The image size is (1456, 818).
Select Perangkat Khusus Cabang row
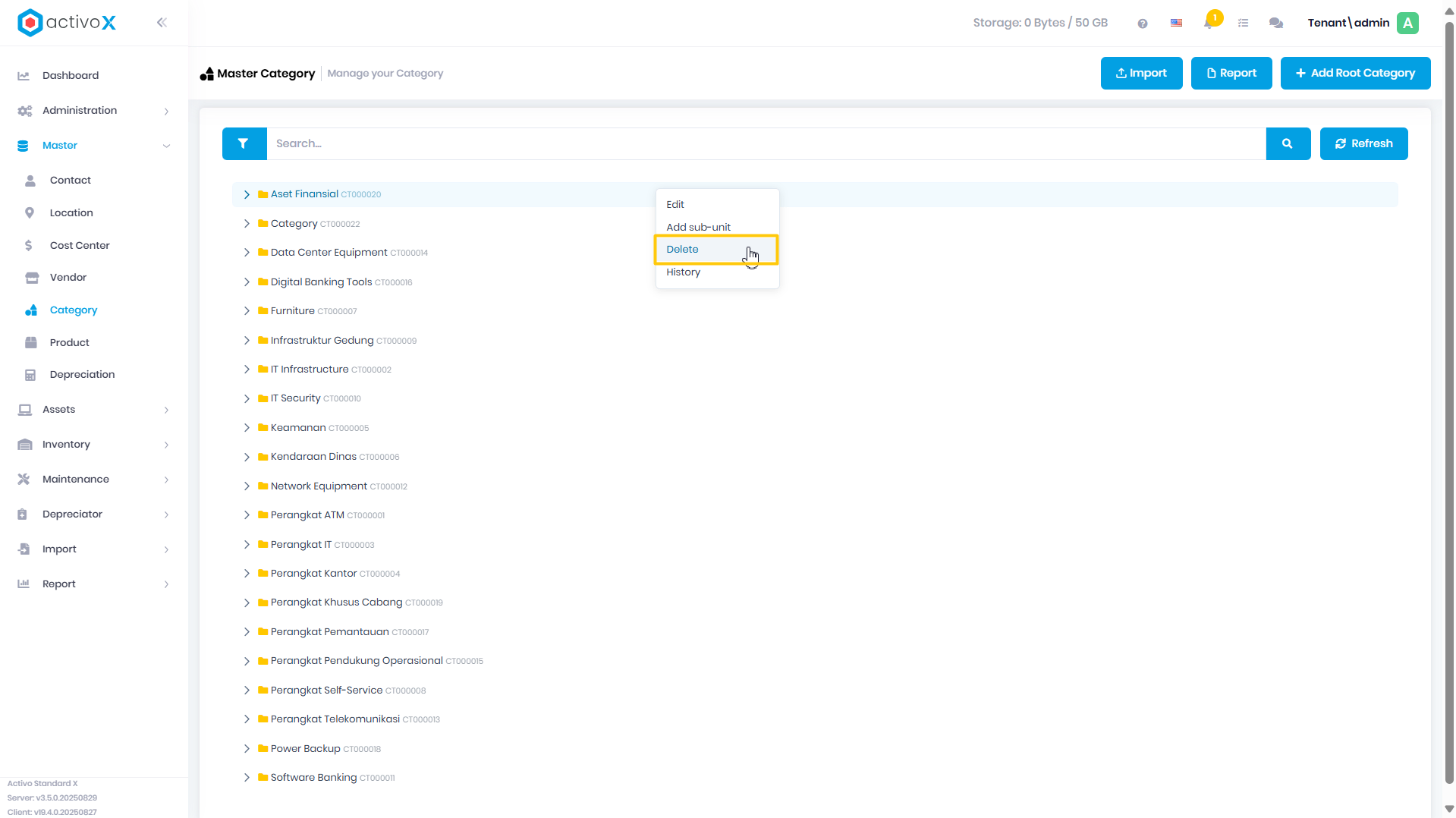coord(815,602)
